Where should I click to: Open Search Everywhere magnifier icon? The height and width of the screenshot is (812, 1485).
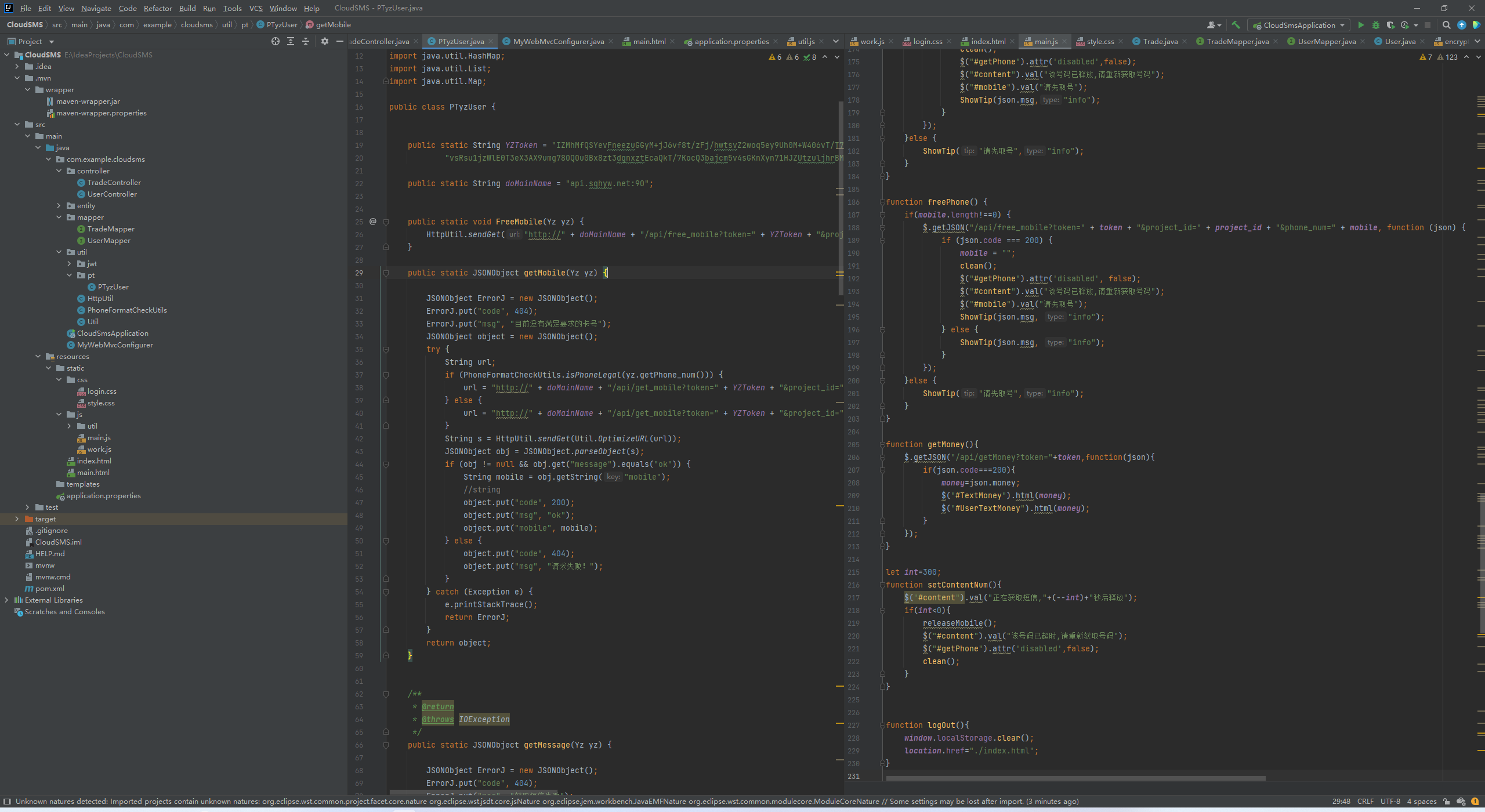pyautogui.click(x=1447, y=25)
